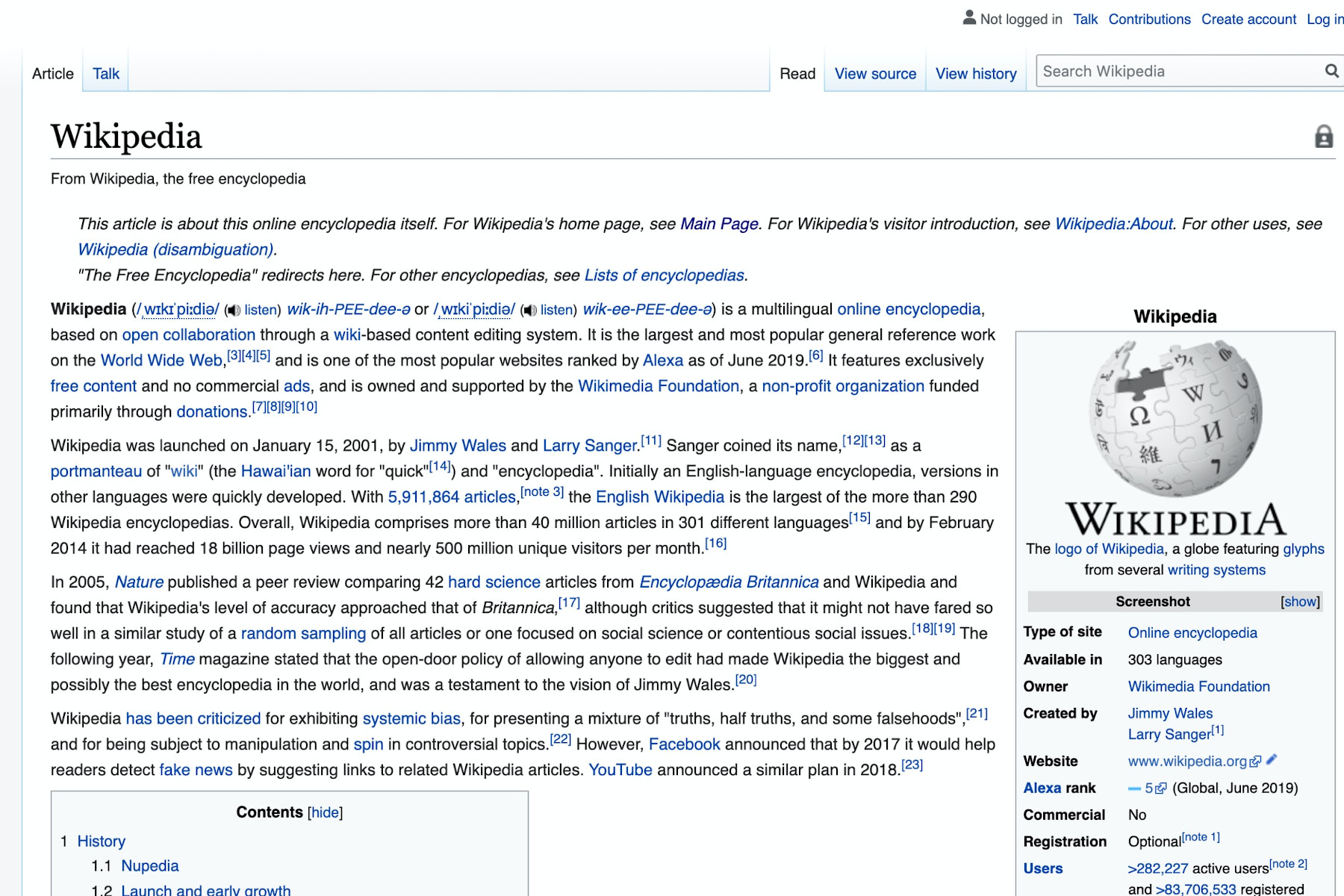Open the Contributions link
The width and height of the screenshot is (1344, 896).
tap(1149, 19)
